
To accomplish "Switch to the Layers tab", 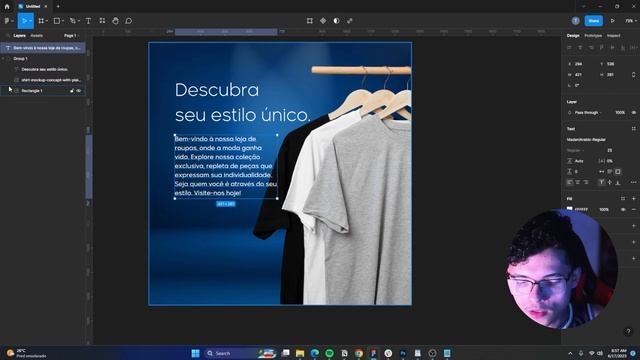I will pyautogui.click(x=19, y=36).
